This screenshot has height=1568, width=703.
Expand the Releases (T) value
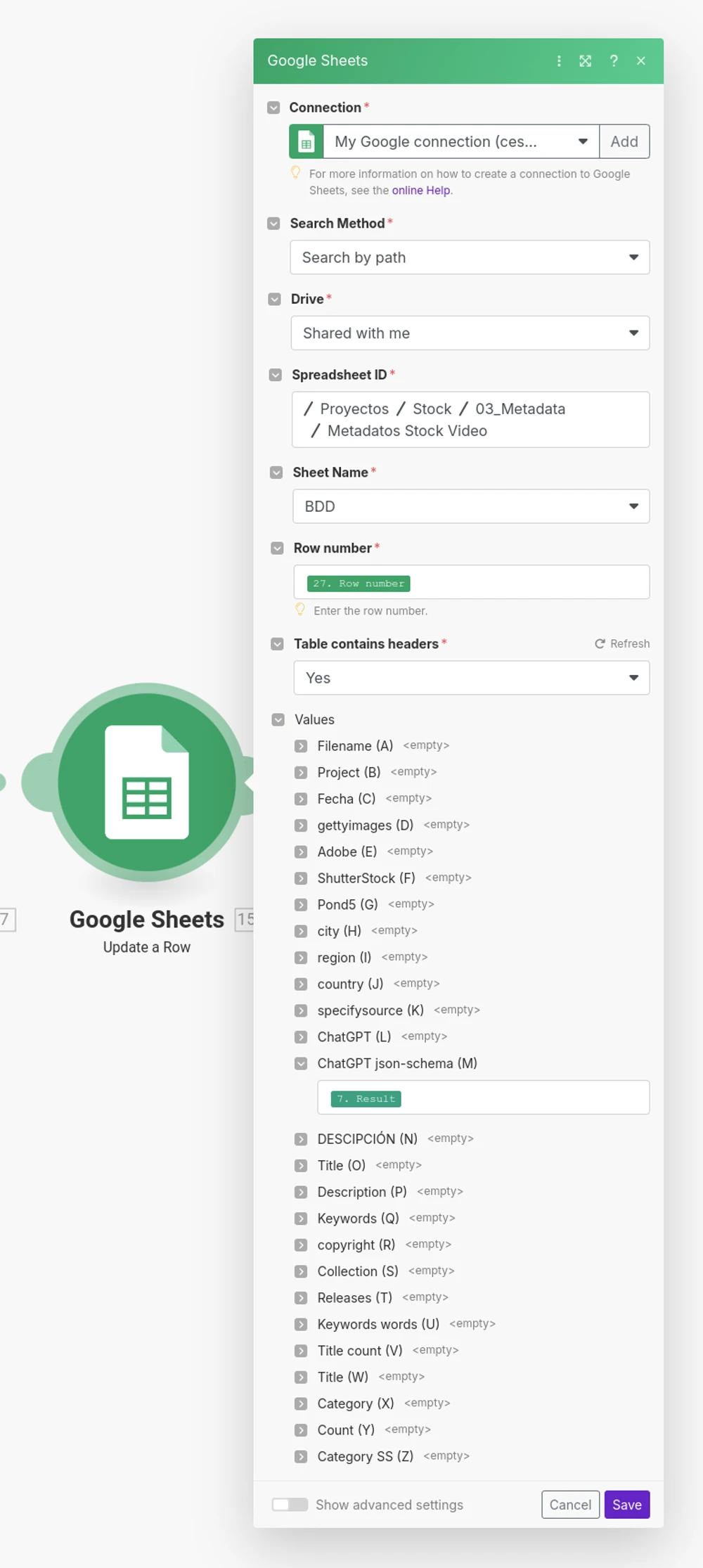click(x=301, y=1299)
